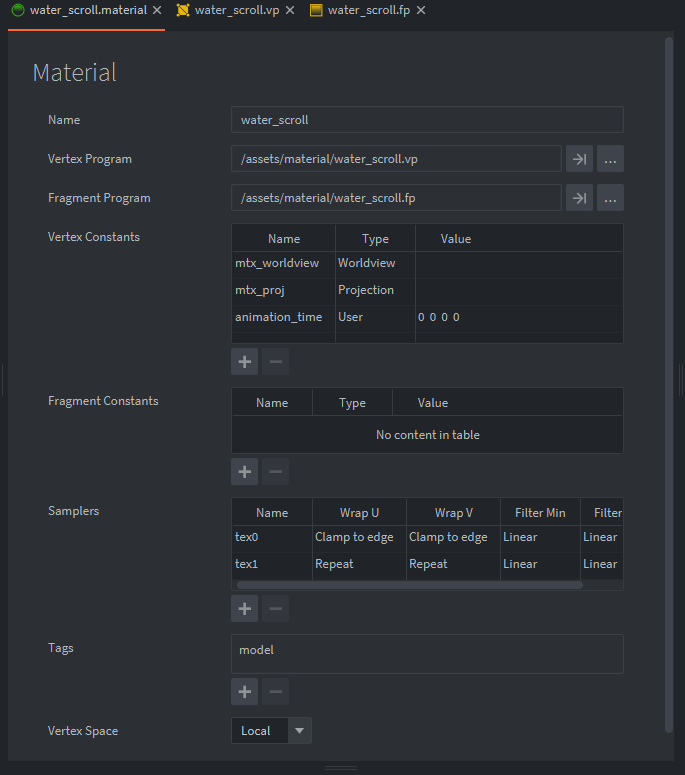
Task: Switch to the water_scroll.vp tab
Action: click(237, 10)
